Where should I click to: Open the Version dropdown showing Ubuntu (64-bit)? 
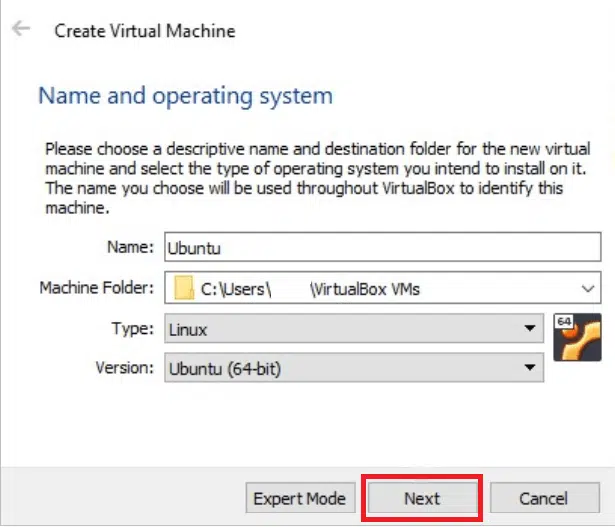click(354, 368)
